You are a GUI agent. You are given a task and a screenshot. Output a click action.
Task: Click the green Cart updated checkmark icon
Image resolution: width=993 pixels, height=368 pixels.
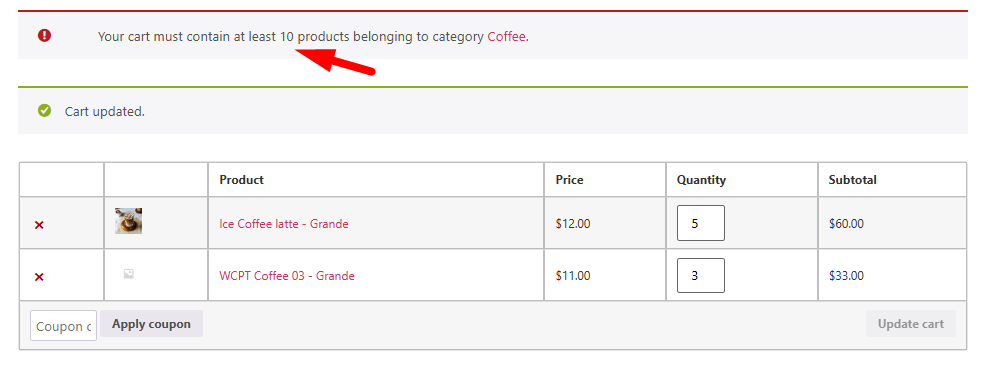coord(44,111)
